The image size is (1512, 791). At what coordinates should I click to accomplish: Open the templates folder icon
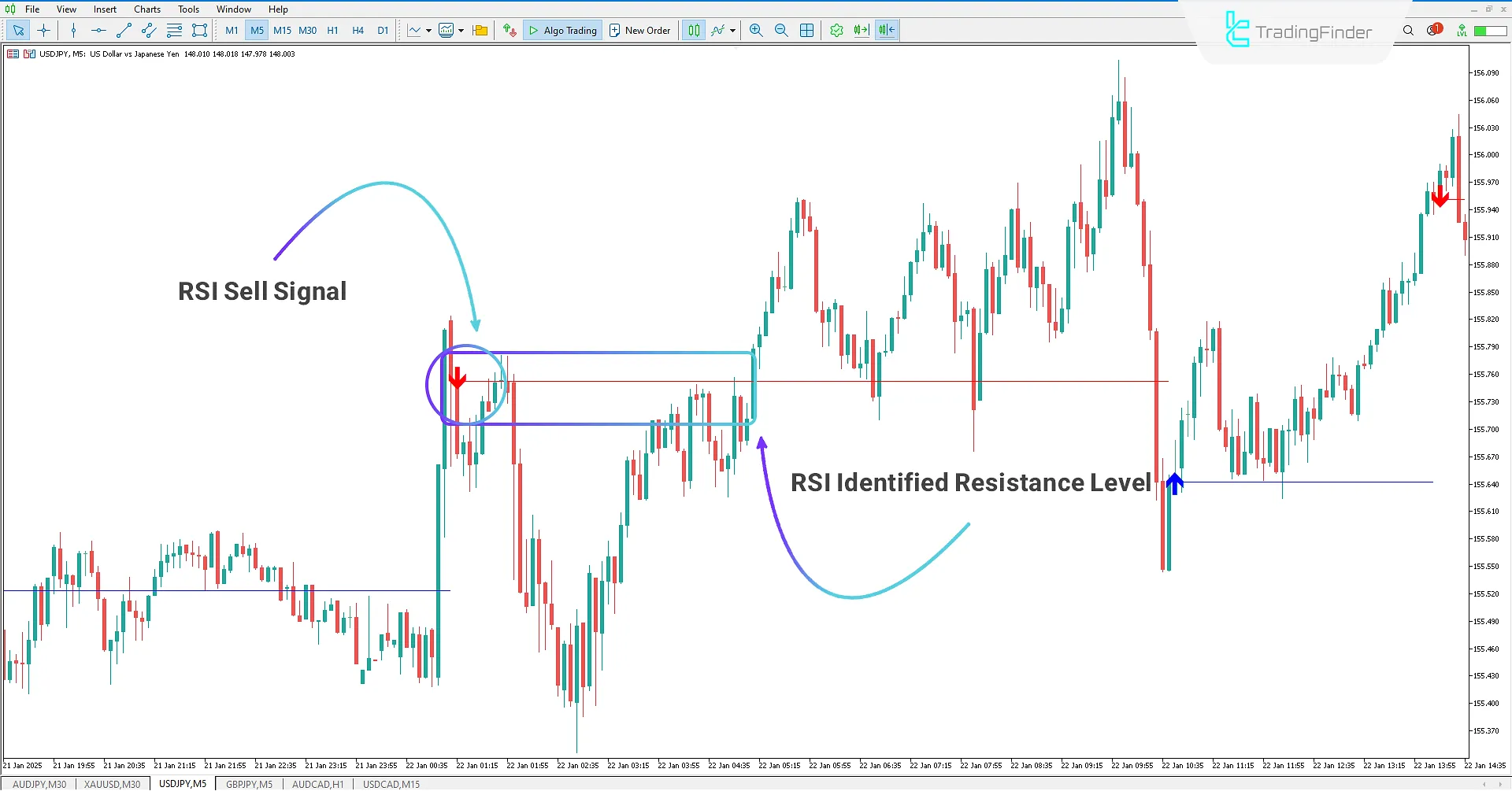[x=480, y=30]
